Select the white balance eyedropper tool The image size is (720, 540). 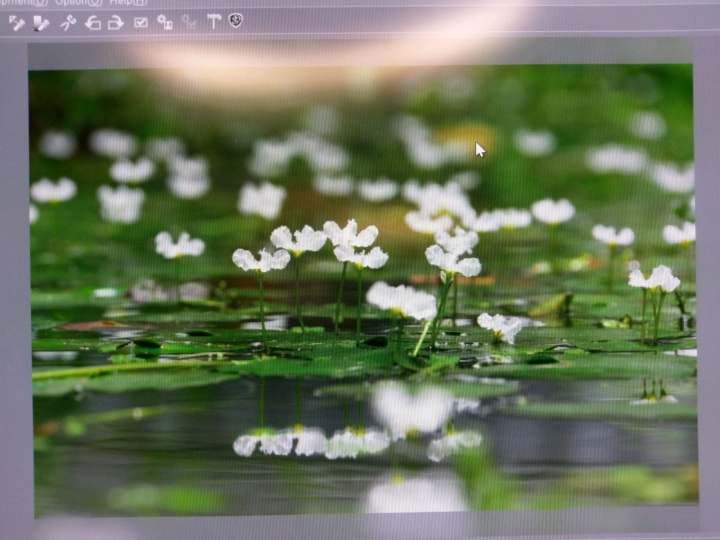(x=17, y=23)
